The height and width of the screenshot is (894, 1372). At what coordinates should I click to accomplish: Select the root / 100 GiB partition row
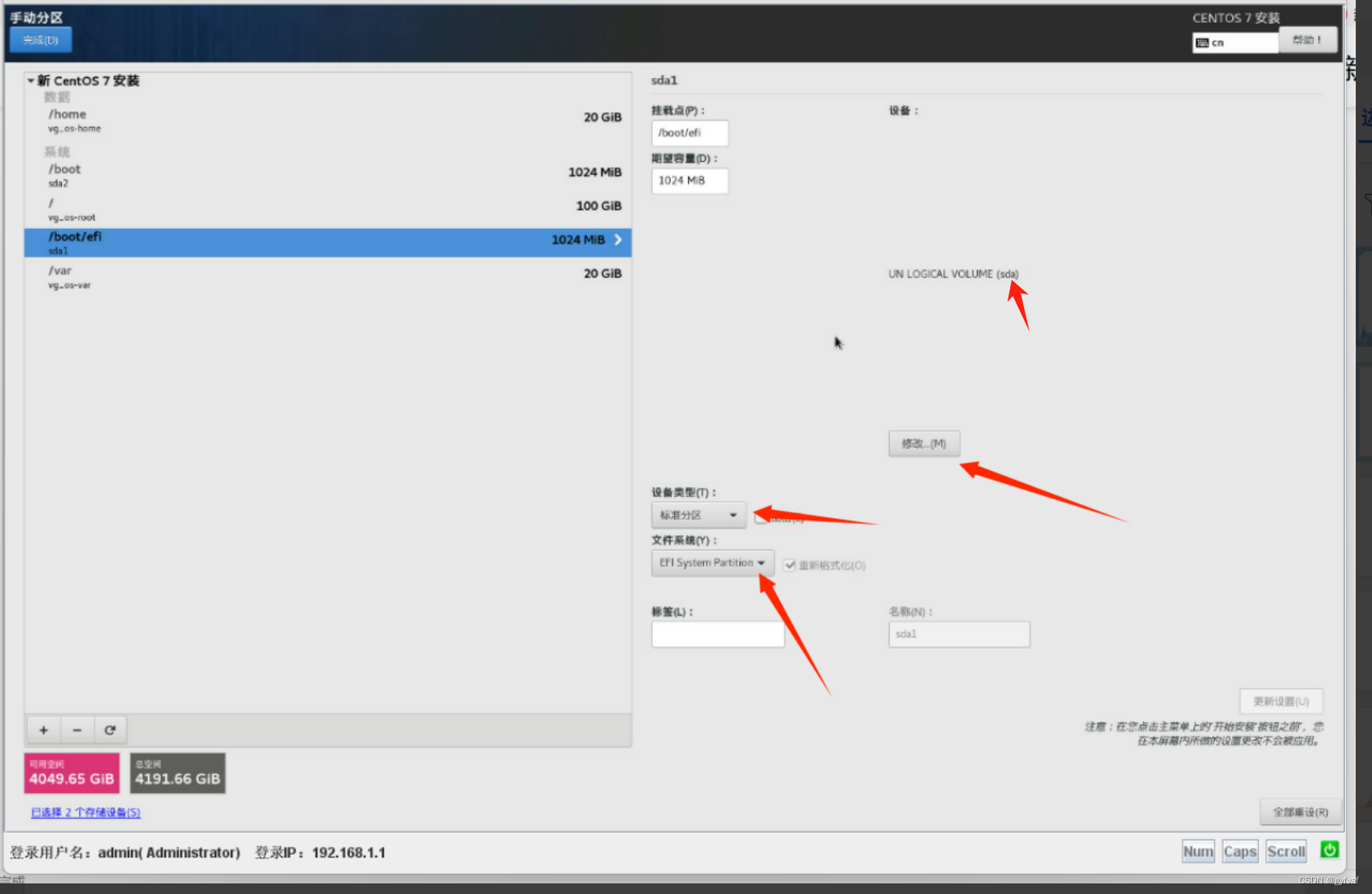328,209
